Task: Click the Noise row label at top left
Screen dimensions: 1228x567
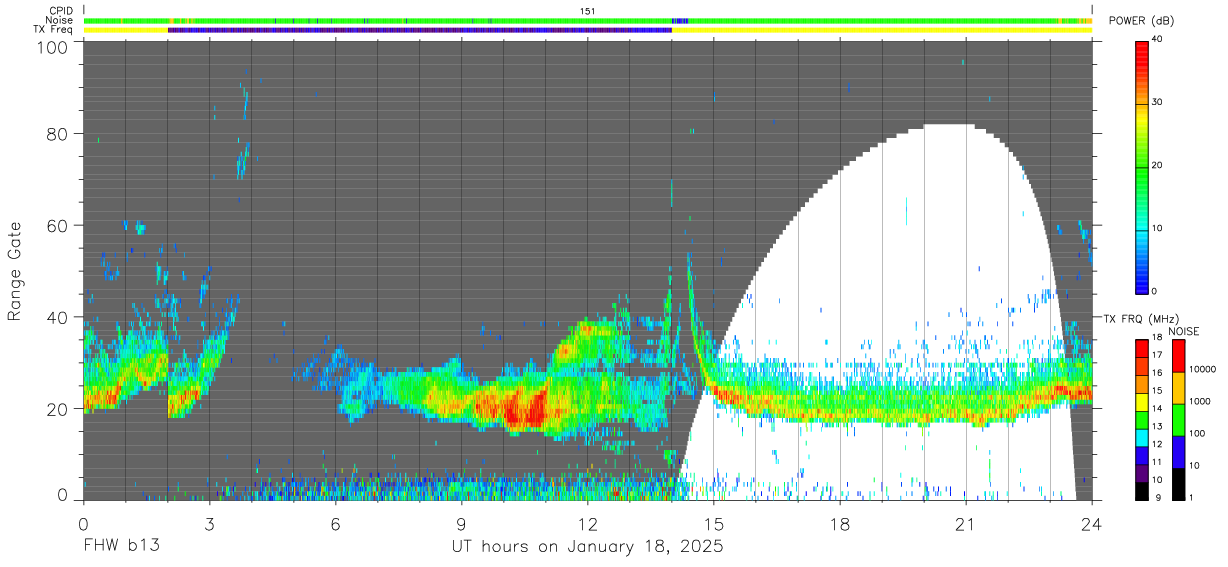Action: tap(60, 20)
